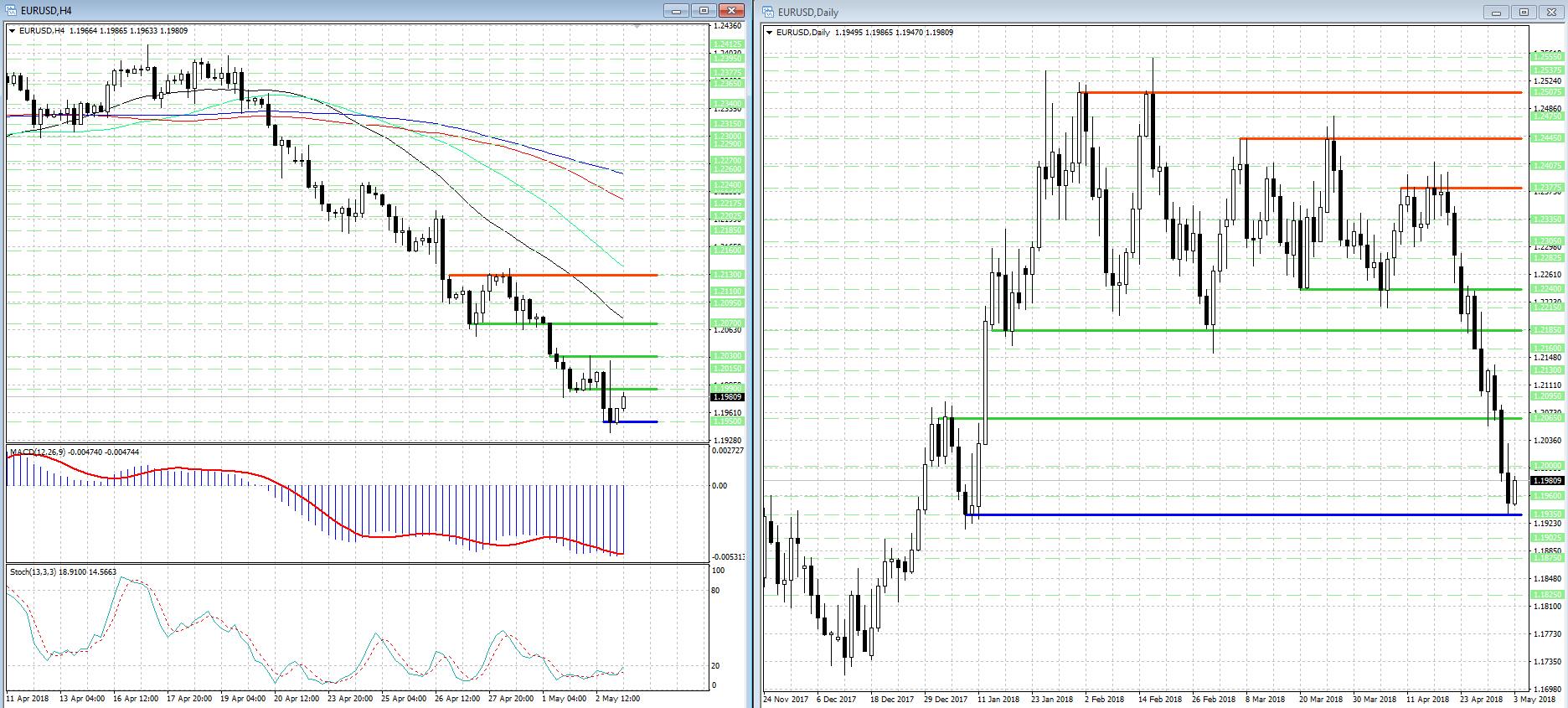This screenshot has width=1568, height=708.
Task: Click the 20 level on the Stochastic scale
Action: [x=715, y=666]
